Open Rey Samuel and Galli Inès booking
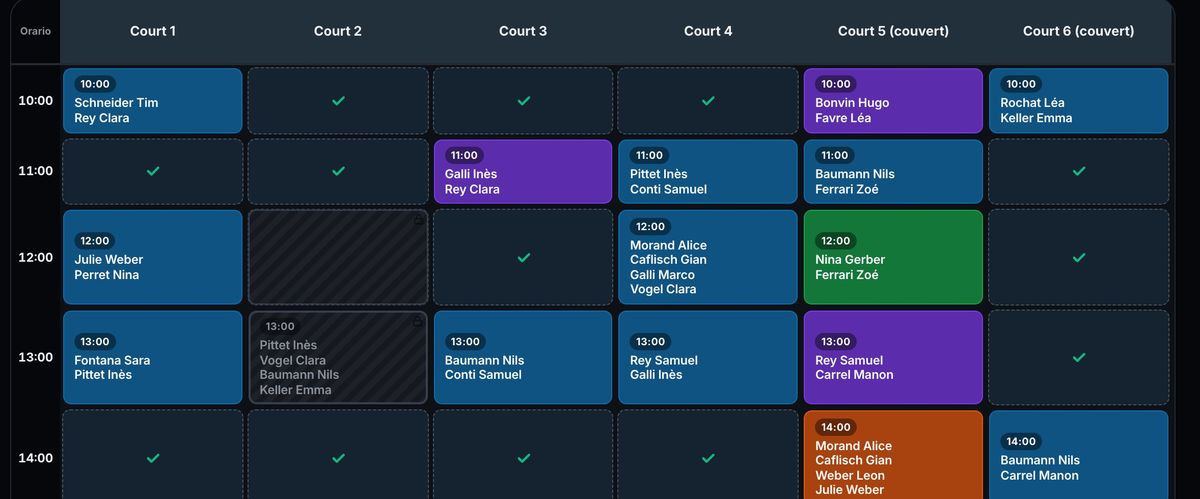 [x=708, y=357]
